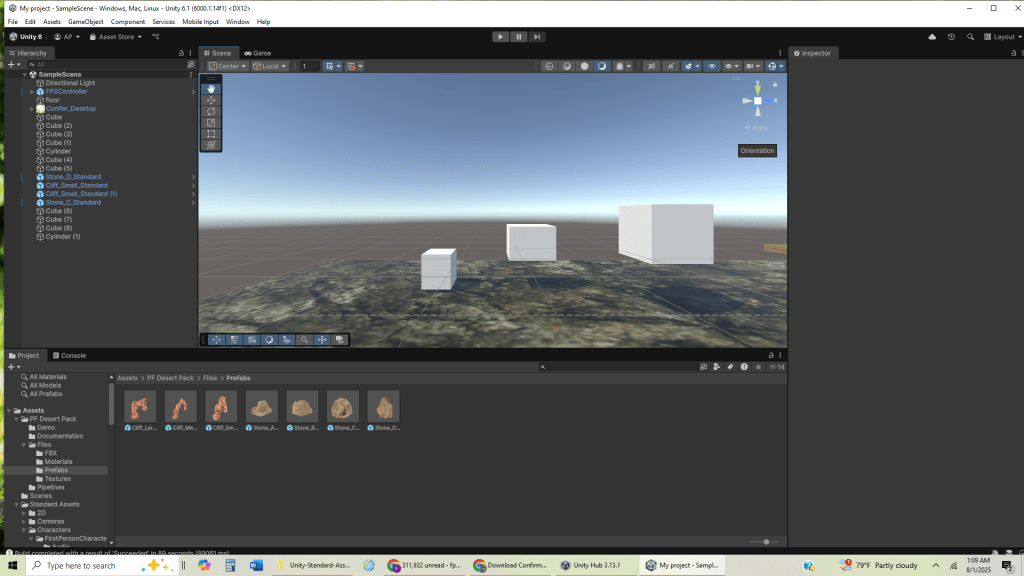Open the Undo History icon
Screen dimensions: 1024x576
click(952, 37)
